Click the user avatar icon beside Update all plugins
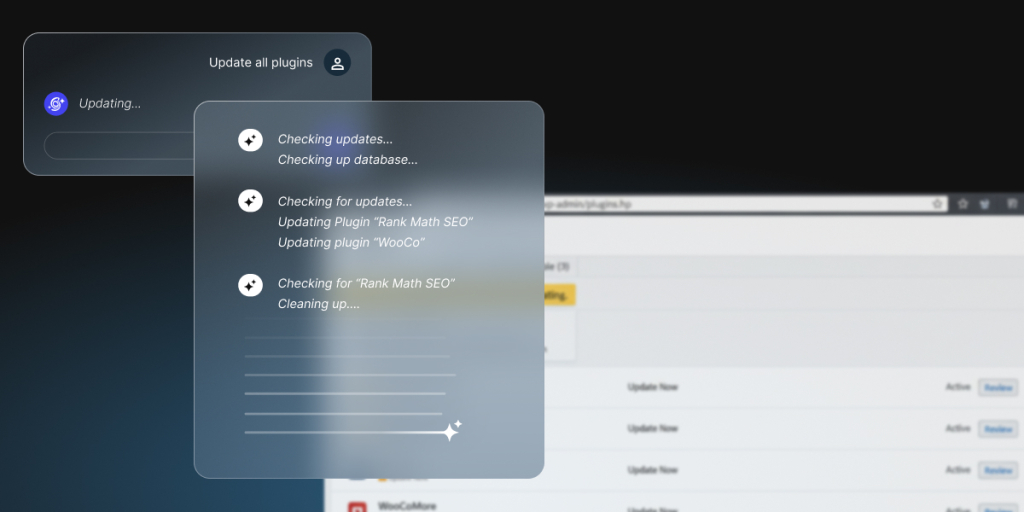 [337, 63]
